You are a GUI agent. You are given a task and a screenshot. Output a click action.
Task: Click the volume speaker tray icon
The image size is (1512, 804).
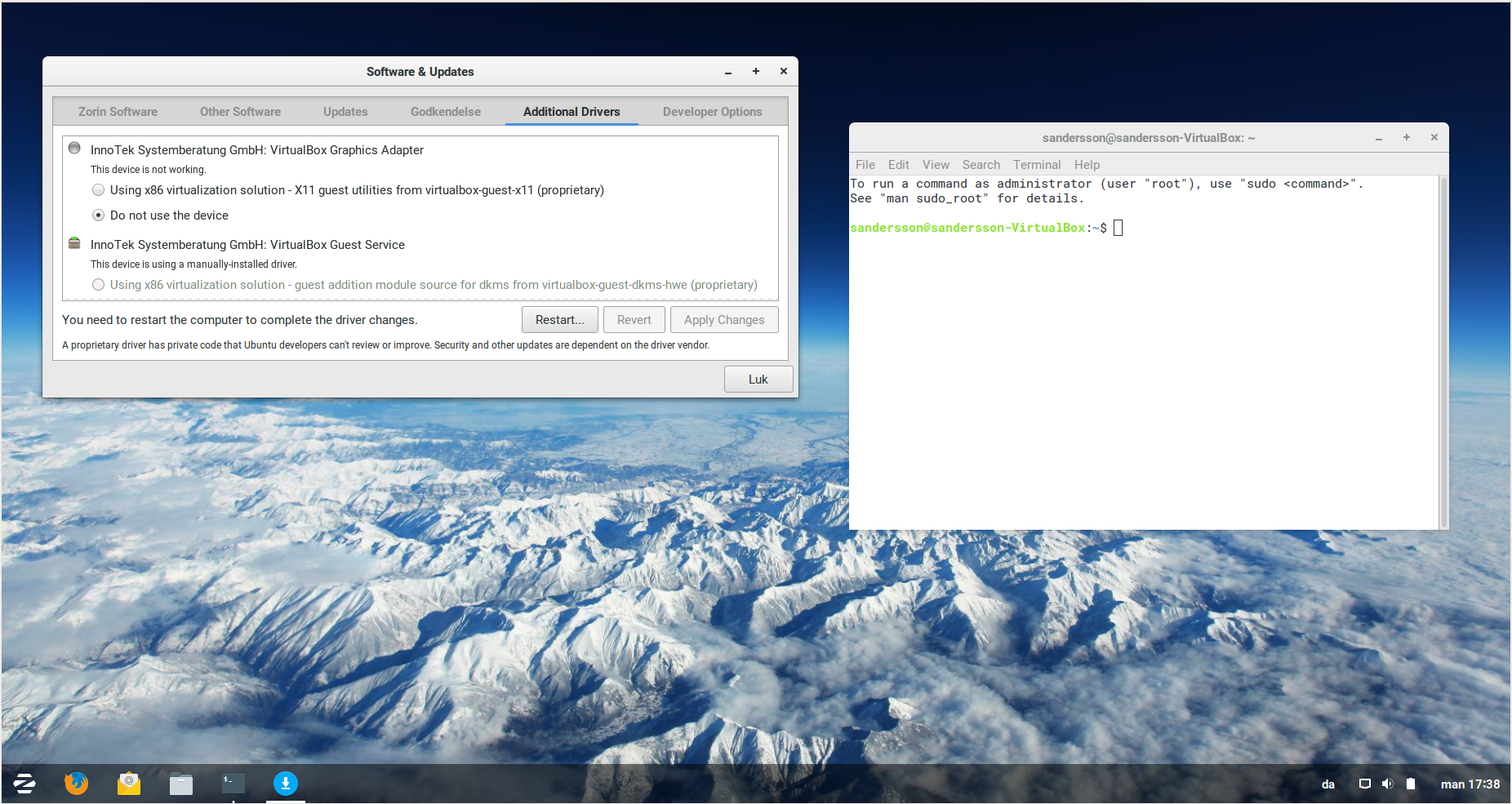pyautogui.click(x=1387, y=784)
